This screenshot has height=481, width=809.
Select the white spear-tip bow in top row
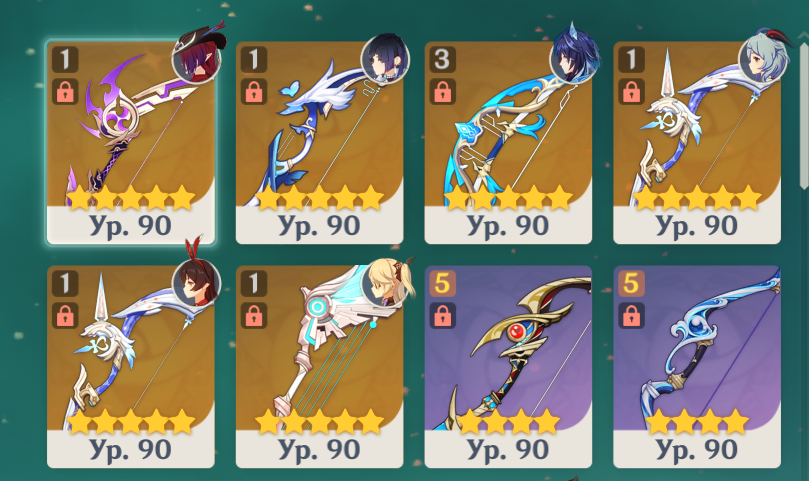pos(697,142)
